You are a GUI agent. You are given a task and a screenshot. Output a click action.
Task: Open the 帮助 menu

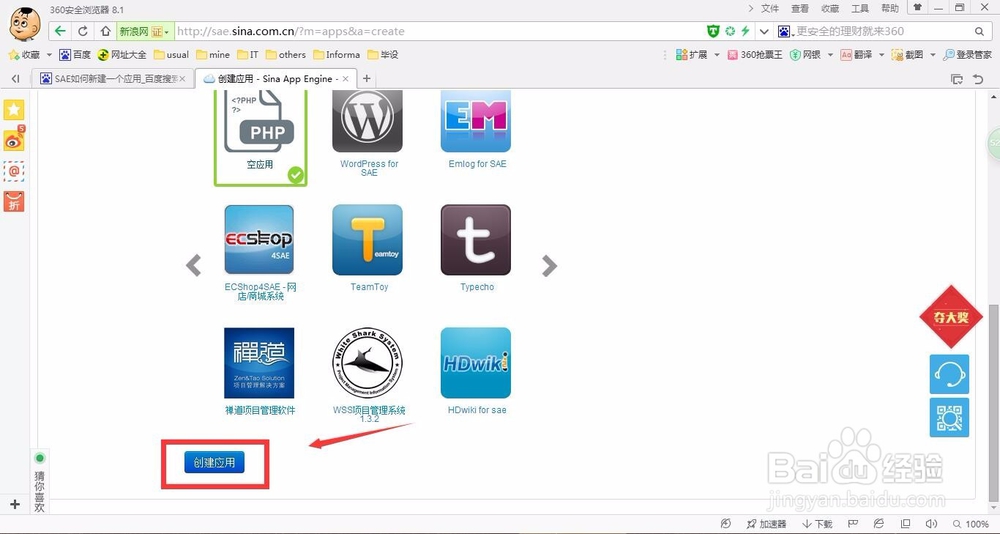coord(890,8)
